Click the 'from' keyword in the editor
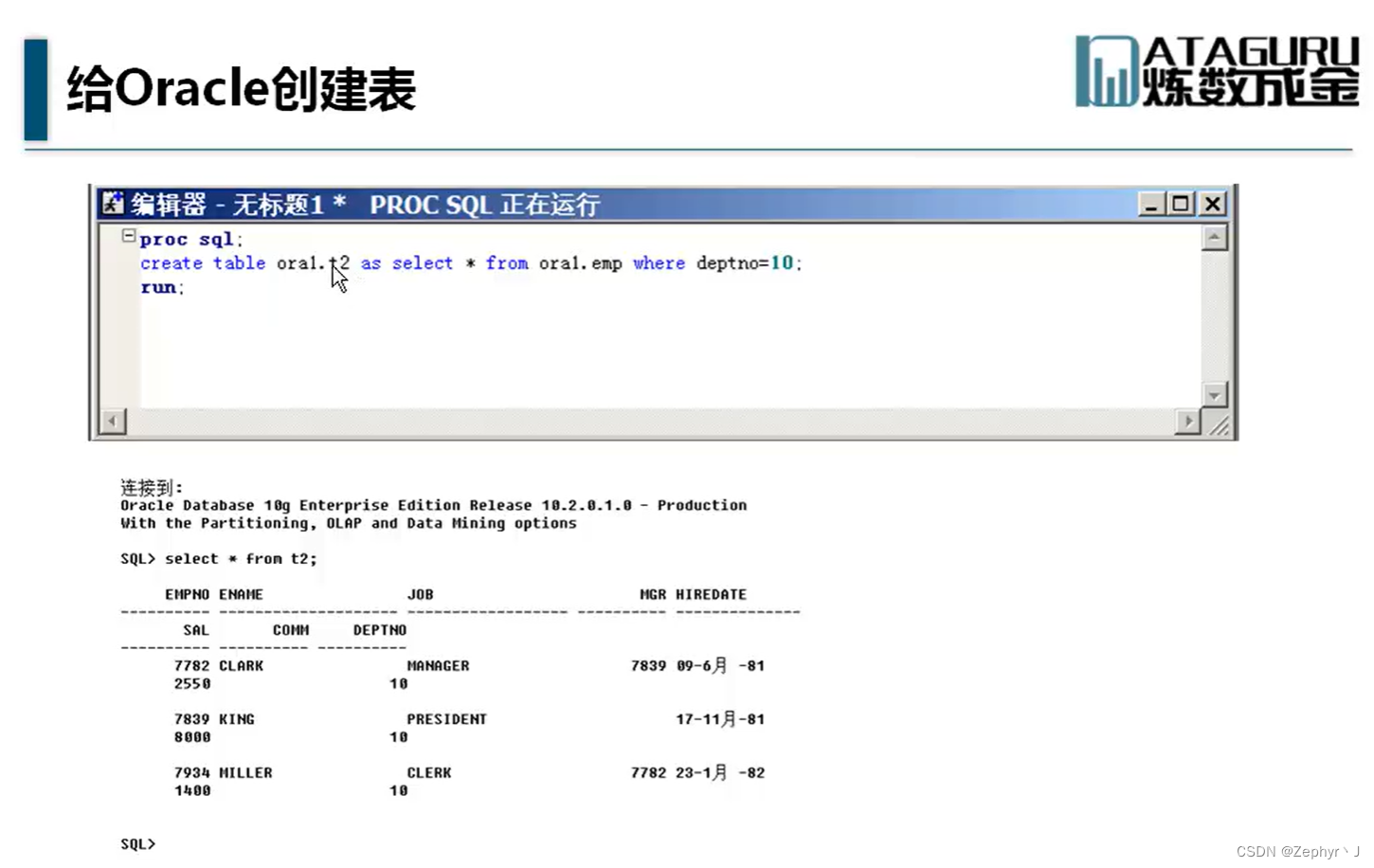 (507, 263)
